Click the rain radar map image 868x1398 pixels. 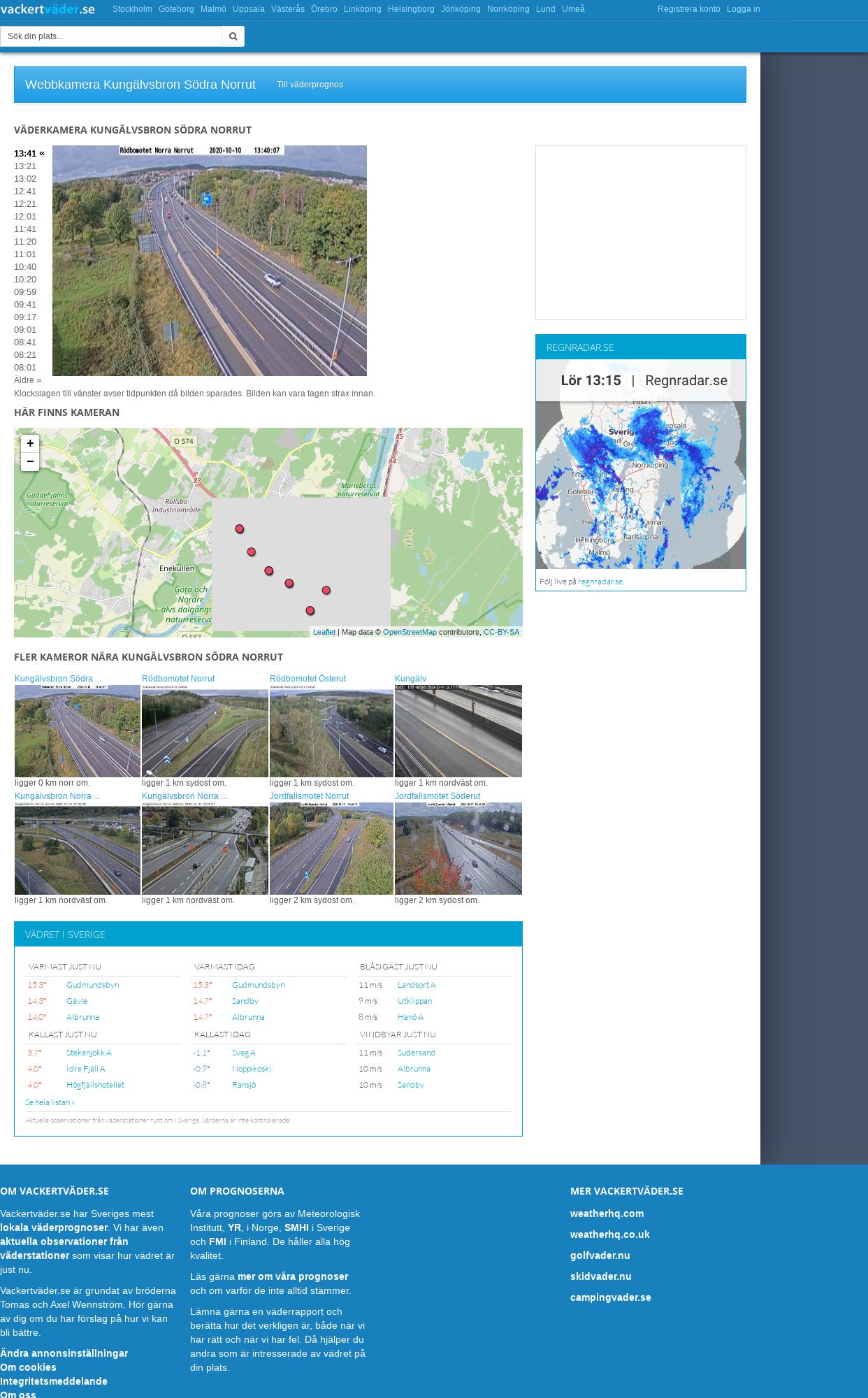pyautogui.click(x=641, y=464)
